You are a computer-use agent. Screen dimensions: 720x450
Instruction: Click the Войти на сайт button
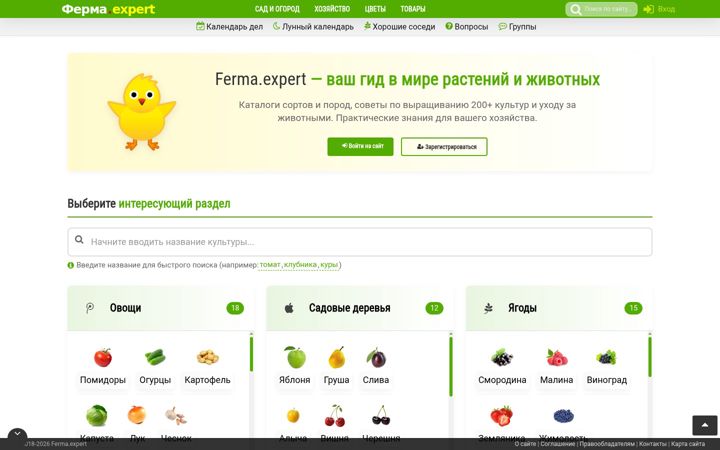[360, 146]
